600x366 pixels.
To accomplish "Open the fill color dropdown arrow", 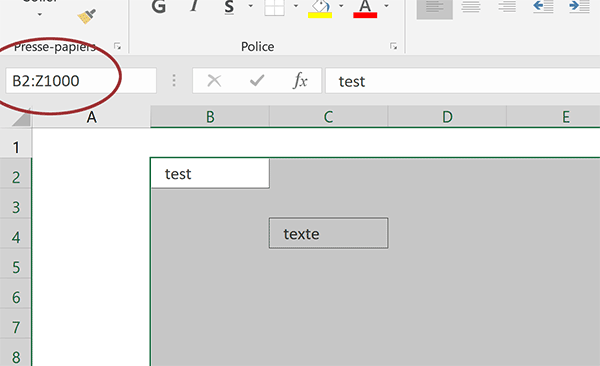I will click(x=341, y=6).
